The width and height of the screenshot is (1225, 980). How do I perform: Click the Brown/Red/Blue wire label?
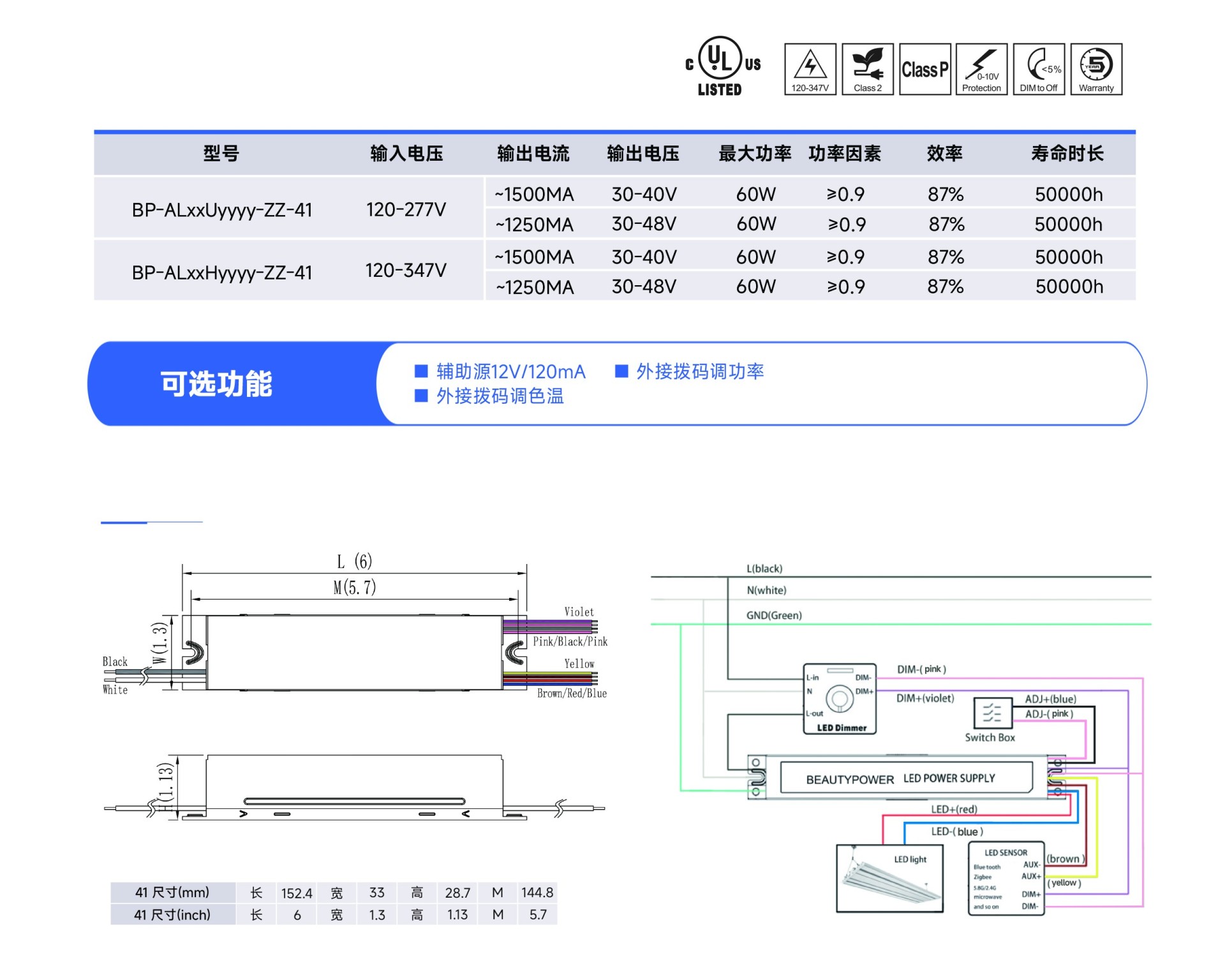(x=572, y=694)
